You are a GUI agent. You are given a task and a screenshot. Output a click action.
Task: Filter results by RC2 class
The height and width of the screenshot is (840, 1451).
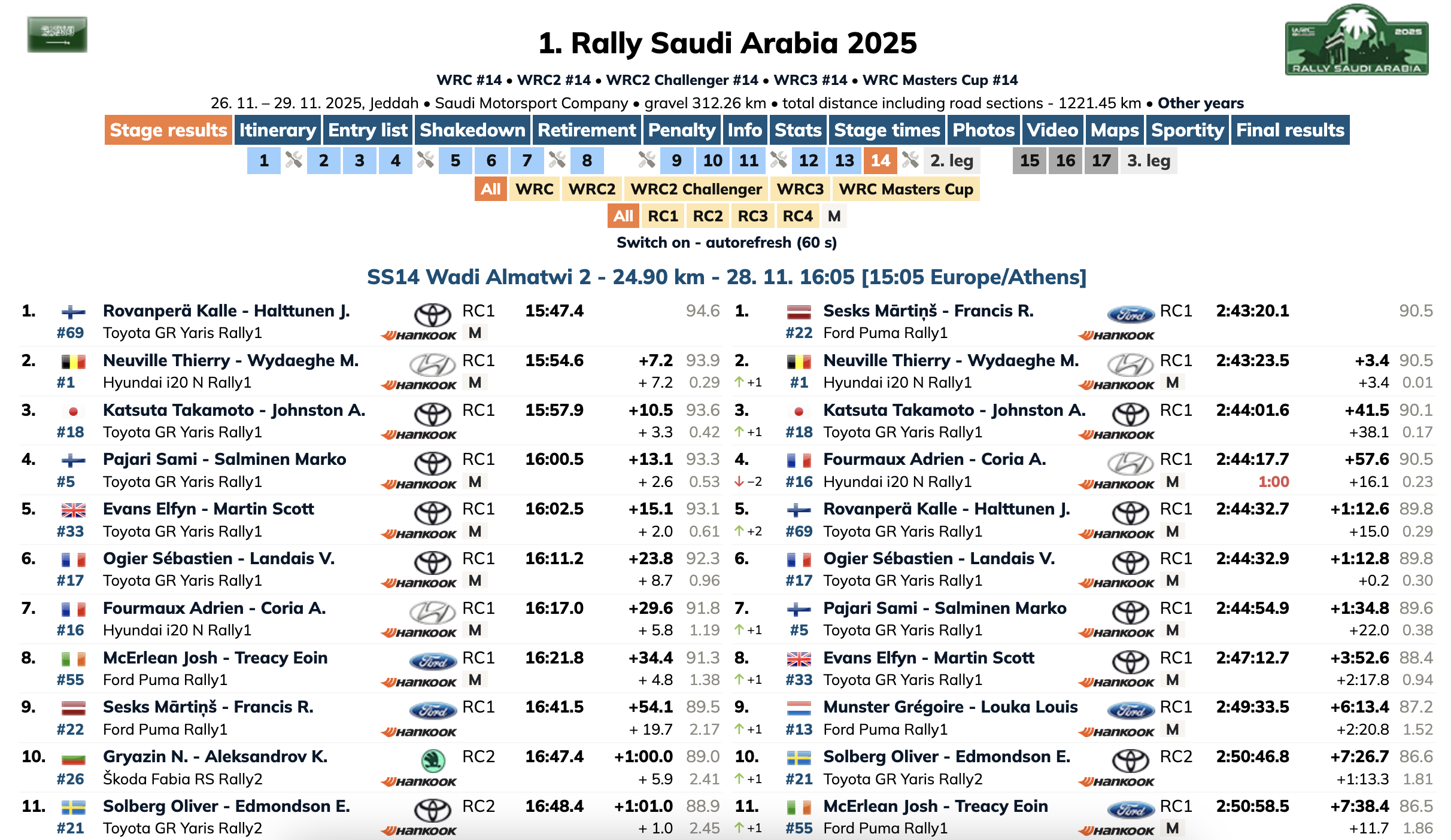(708, 216)
